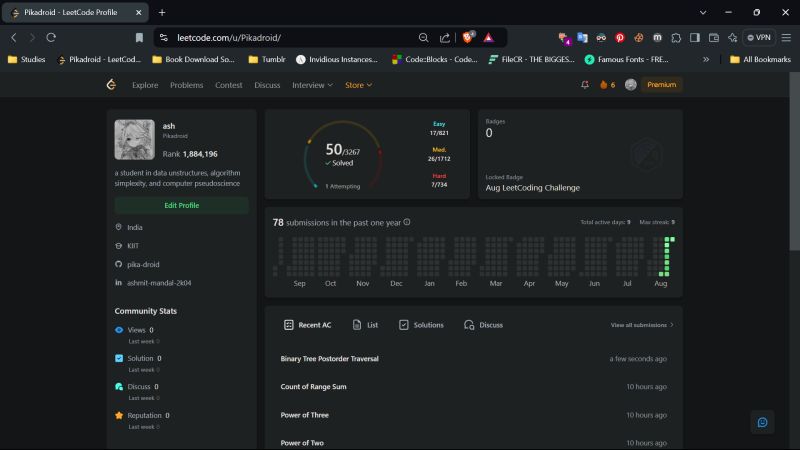800x450 pixels.
Task: Open the Explore menu item
Action: (145, 85)
